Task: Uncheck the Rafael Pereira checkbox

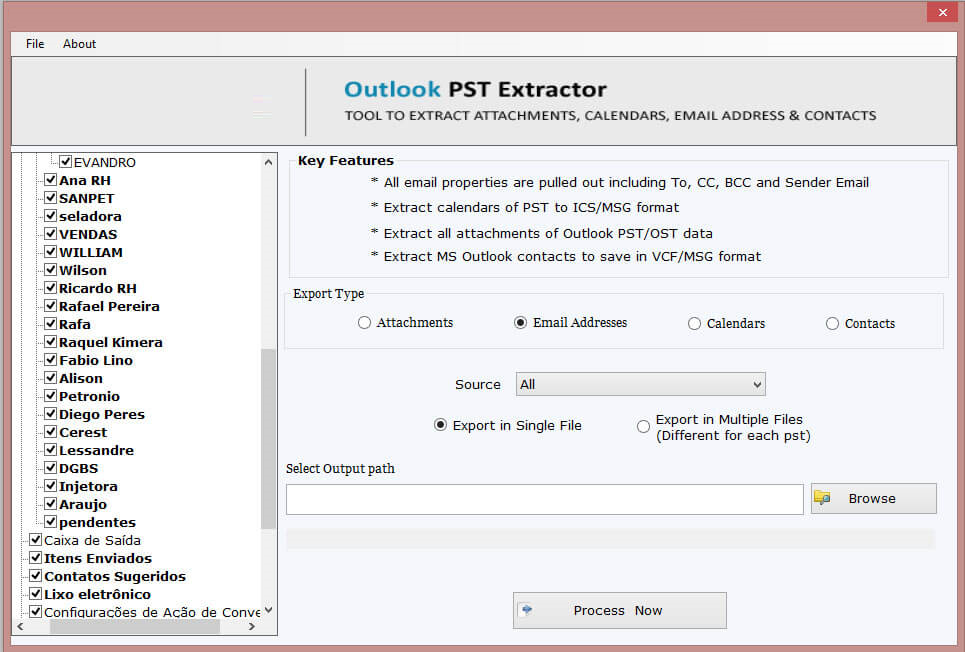Action: (51, 305)
